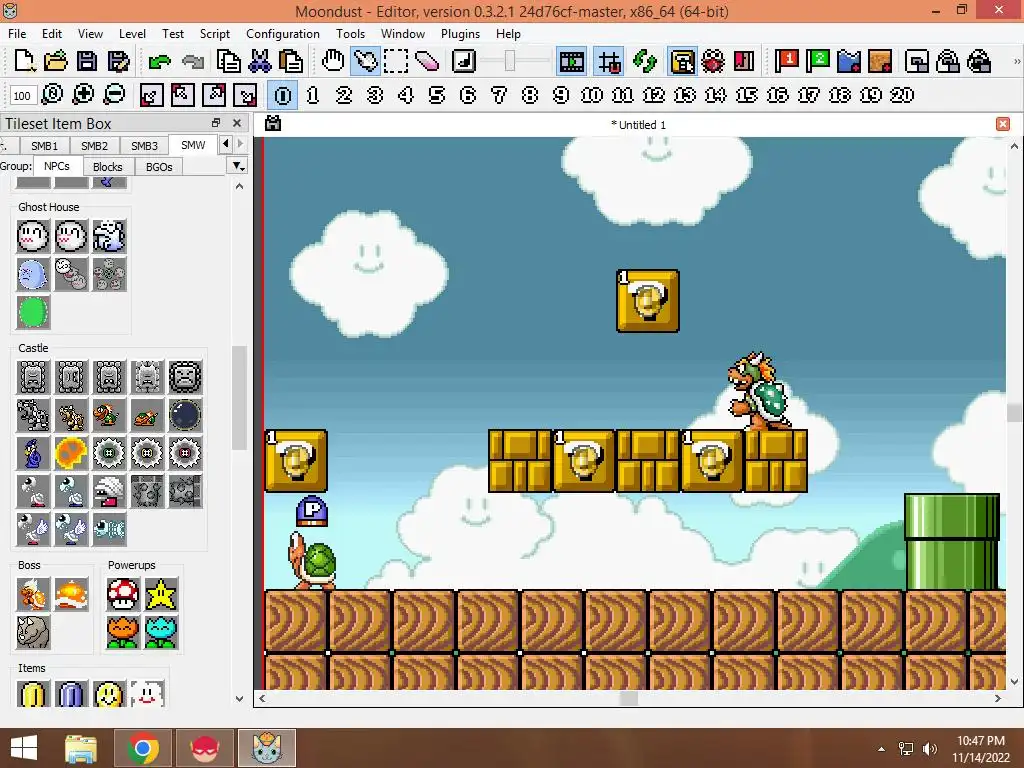The width and height of the screenshot is (1024, 768).
Task: Click the padlock lock icon
Action: click(x=948, y=61)
